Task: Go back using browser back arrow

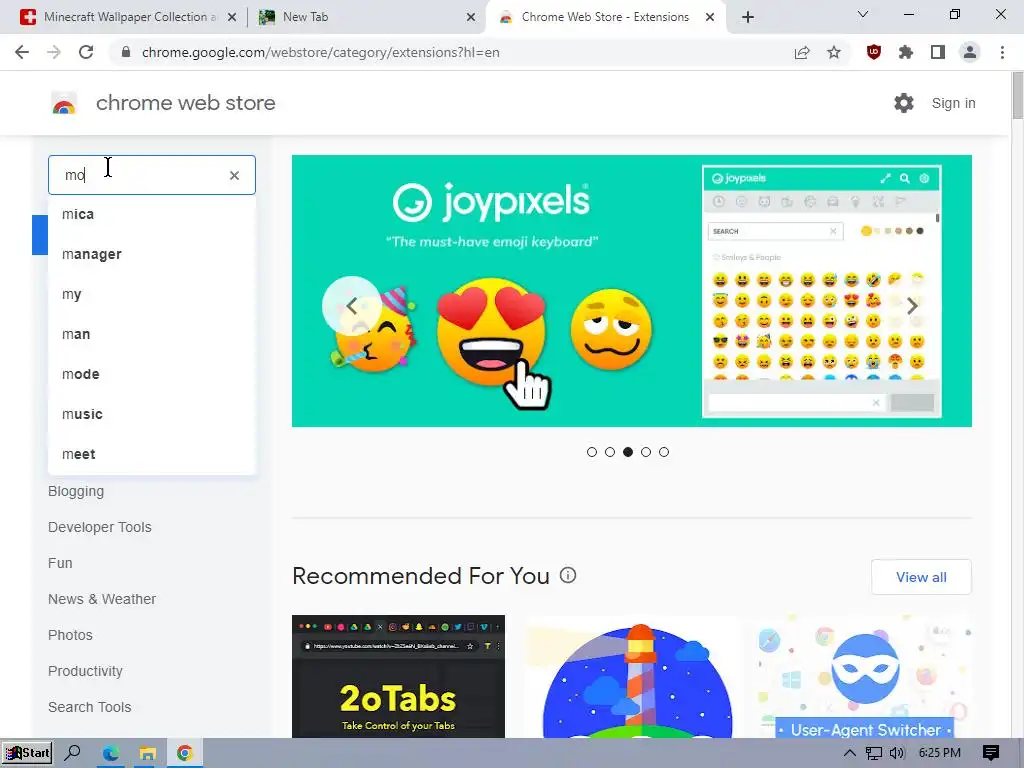Action: point(22,52)
